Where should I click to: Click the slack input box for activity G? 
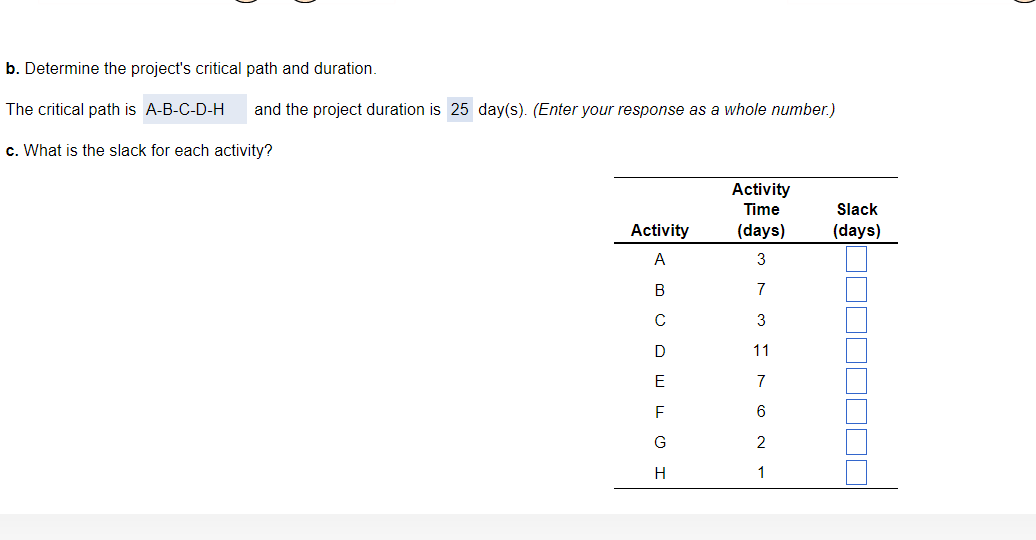856,442
